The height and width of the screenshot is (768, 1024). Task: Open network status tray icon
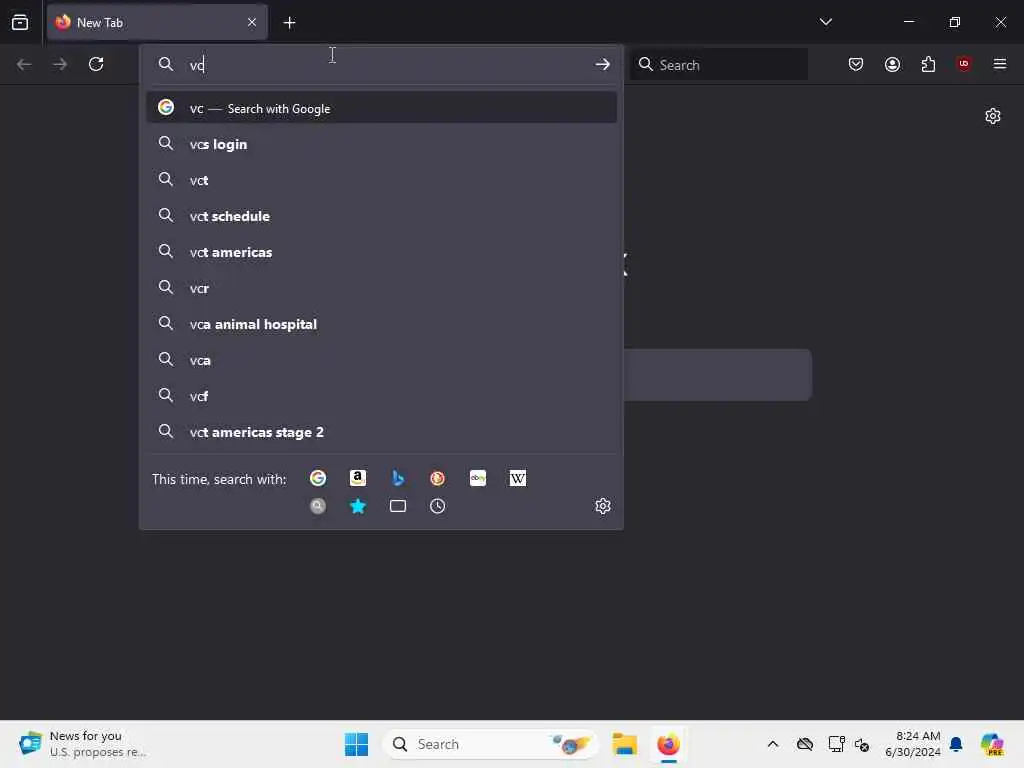835,744
